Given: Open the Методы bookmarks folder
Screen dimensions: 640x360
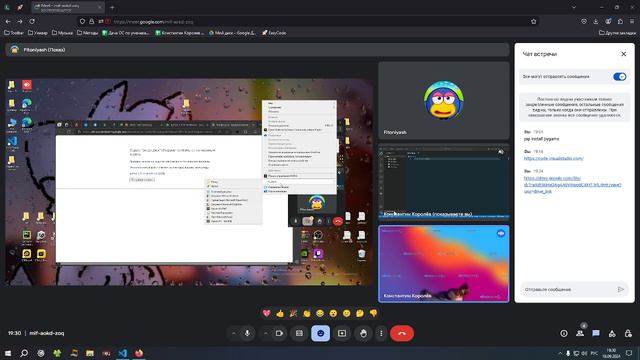Looking at the screenshot, I should pos(87,33).
